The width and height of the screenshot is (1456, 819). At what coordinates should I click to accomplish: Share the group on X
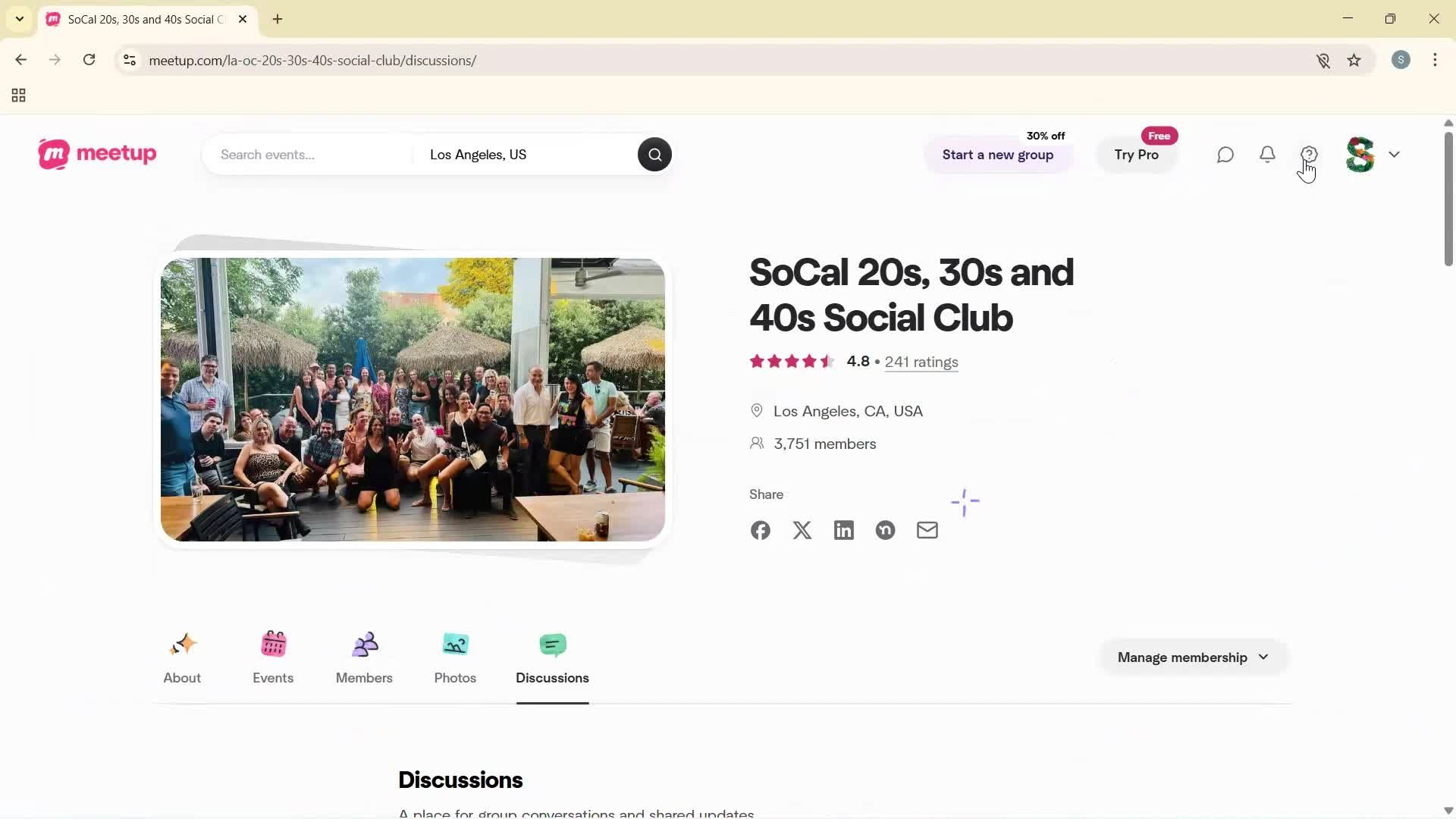(x=802, y=529)
